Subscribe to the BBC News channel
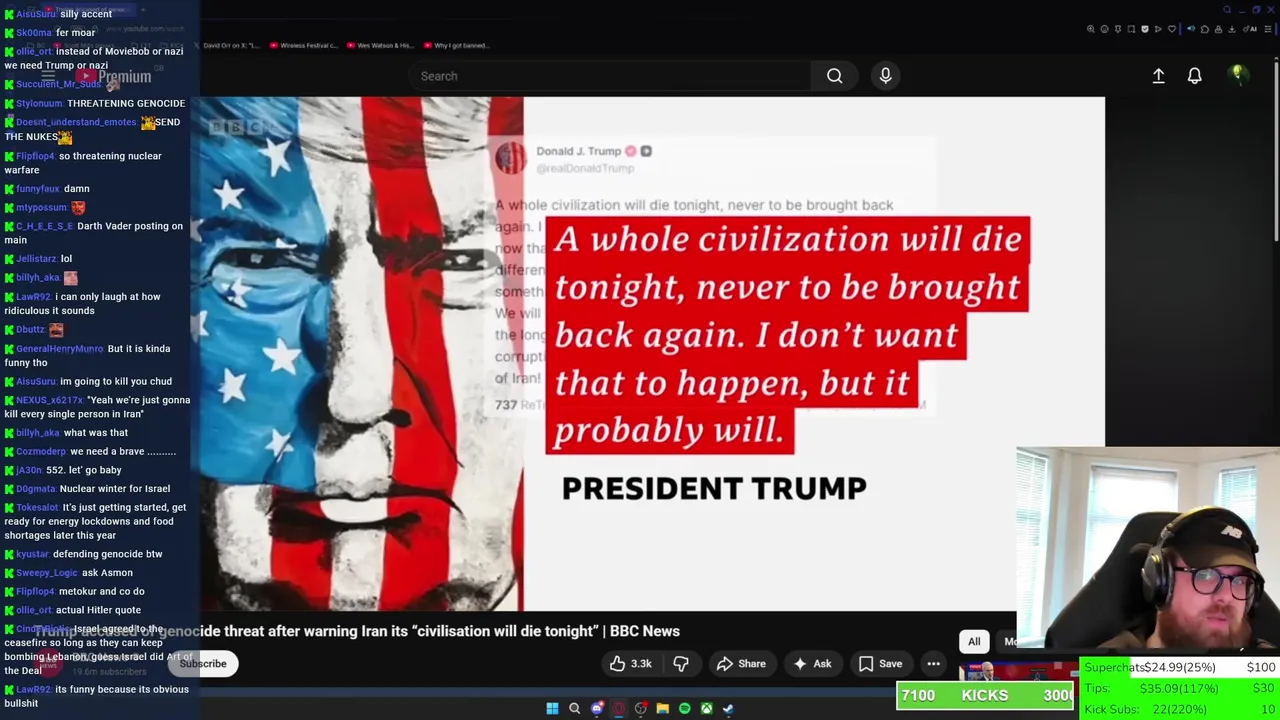 203,663
